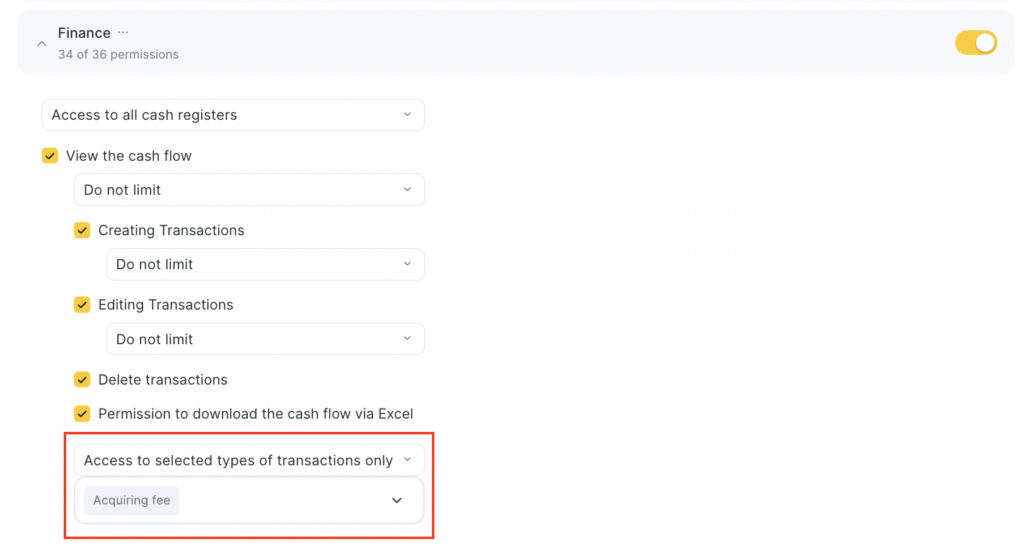
Task: Toggle the Finance permissions switch off
Action: click(975, 43)
